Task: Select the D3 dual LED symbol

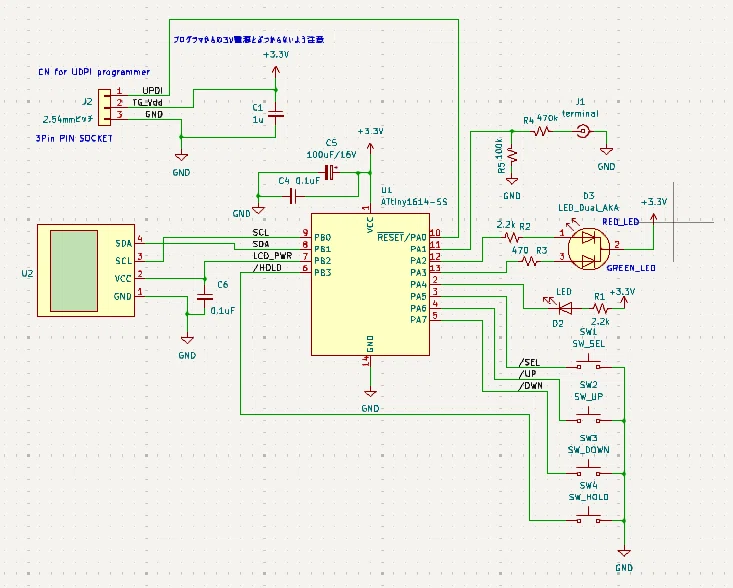Action: pos(589,249)
